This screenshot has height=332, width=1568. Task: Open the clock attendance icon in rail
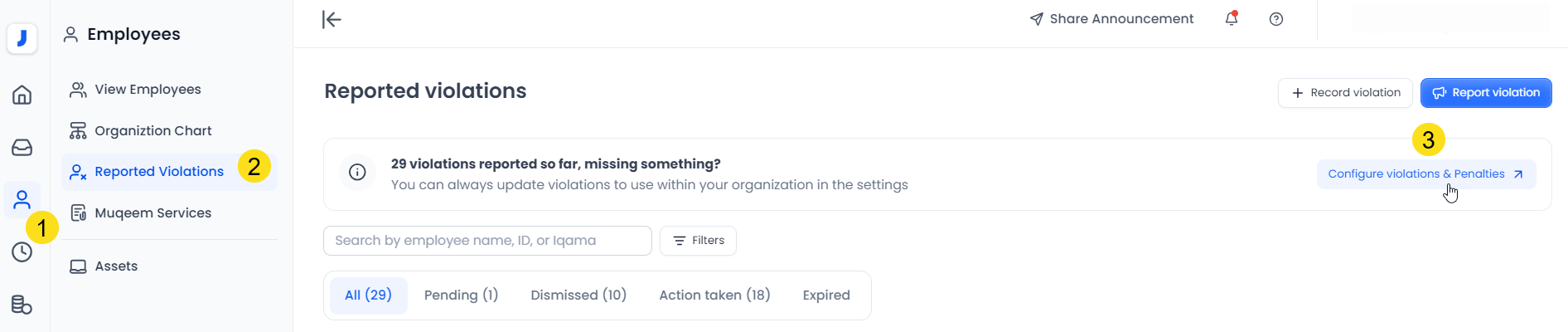[22, 252]
